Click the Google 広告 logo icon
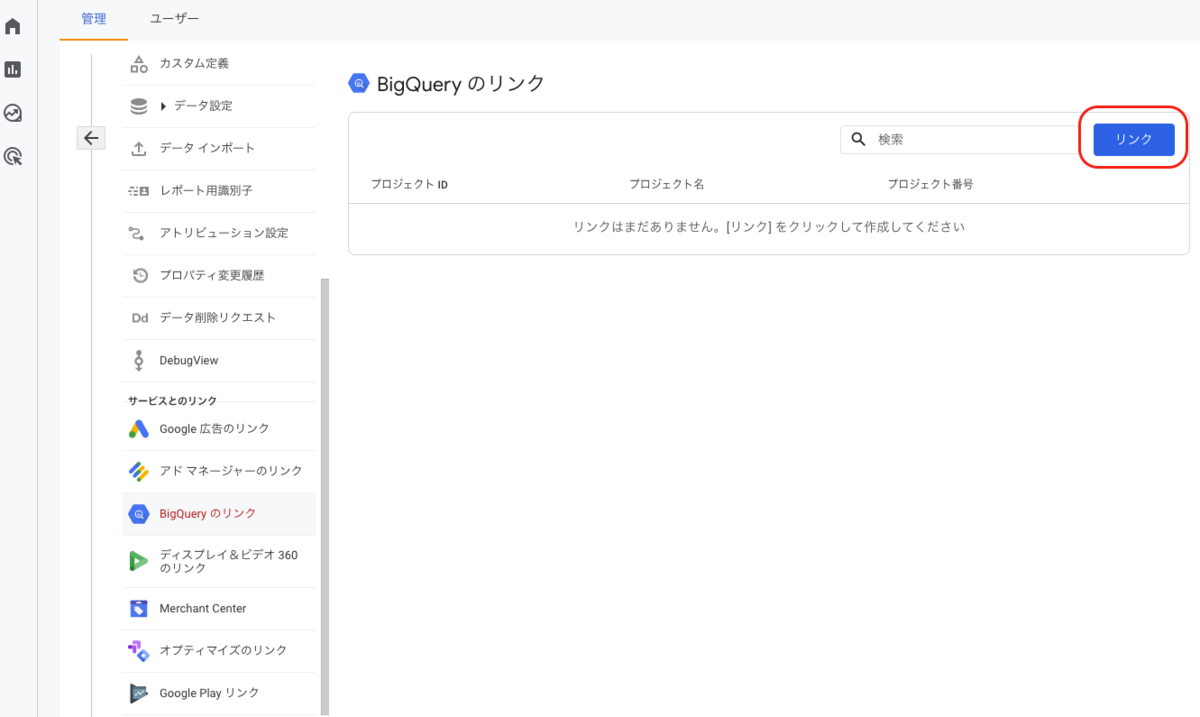1200x717 pixels. (139, 429)
